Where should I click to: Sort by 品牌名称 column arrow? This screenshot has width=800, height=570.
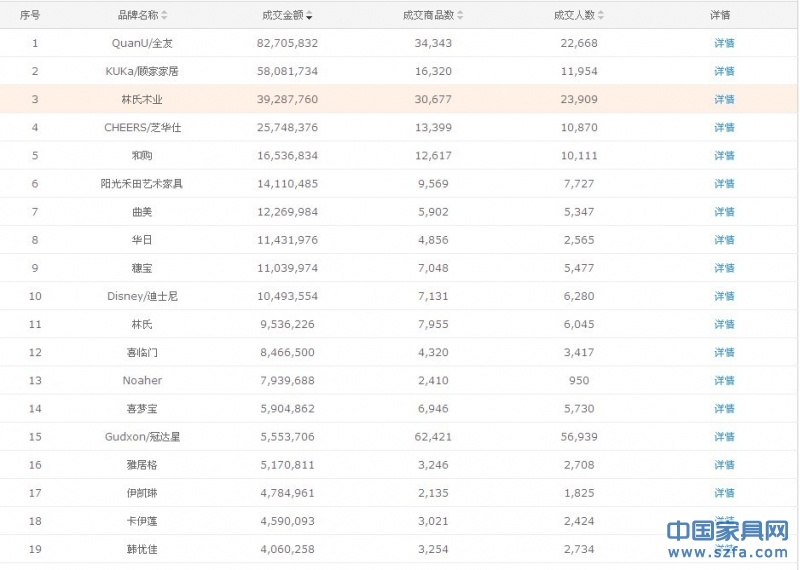point(165,15)
